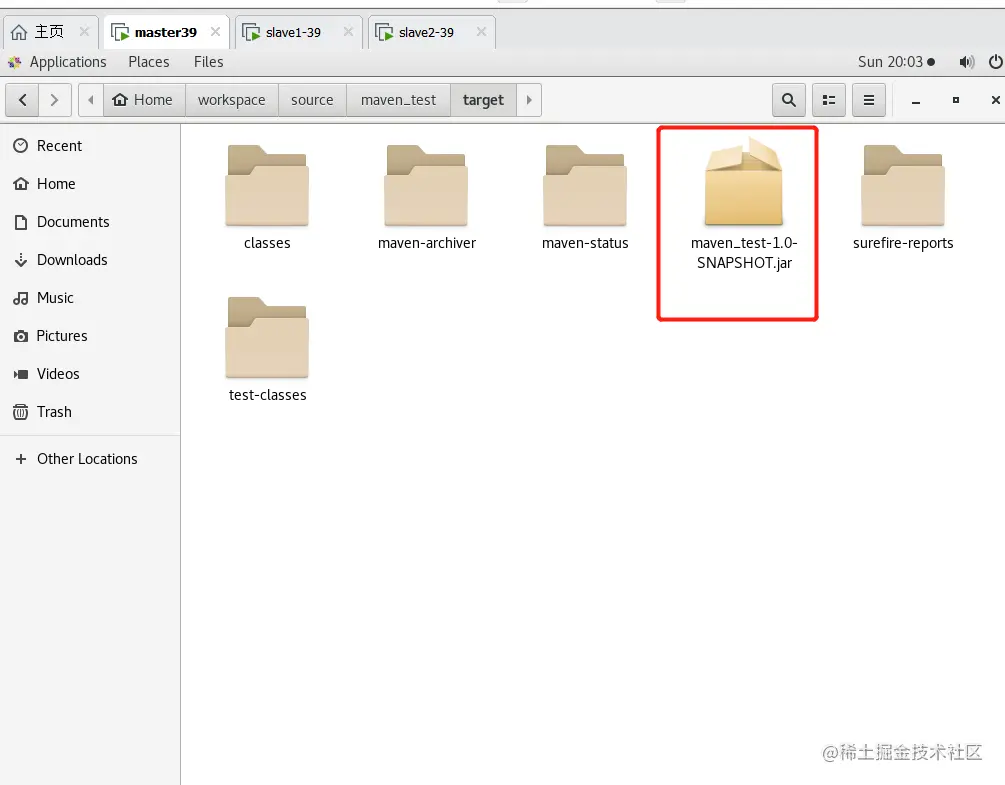Close the master39 tab
The width and height of the screenshot is (1005, 785).
(x=215, y=31)
